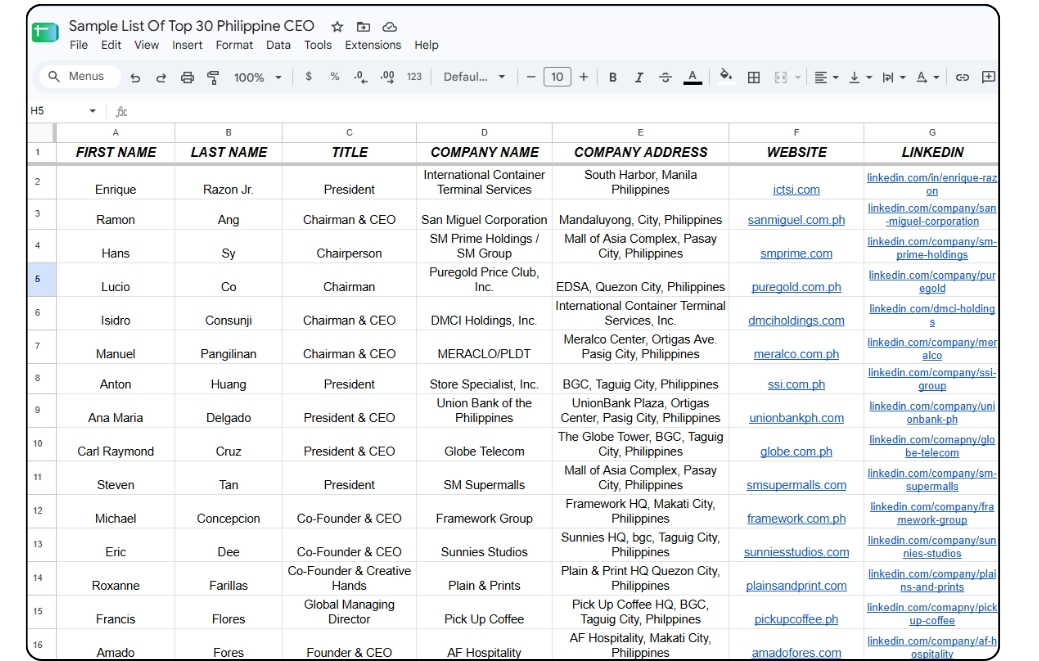This screenshot has height=661, width=1039.
Task: Click the Redo arrow icon
Action: coord(161,77)
